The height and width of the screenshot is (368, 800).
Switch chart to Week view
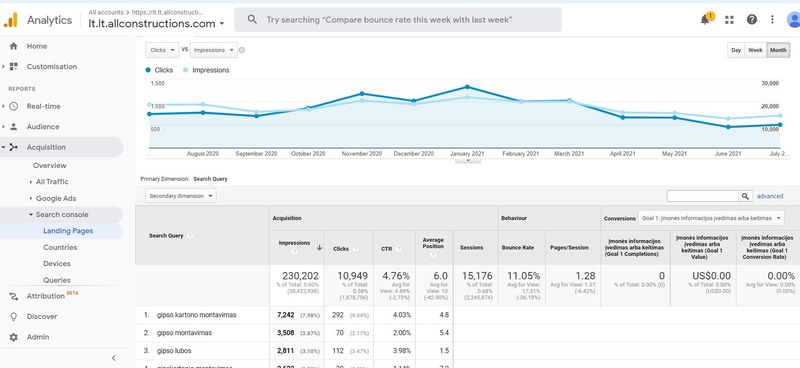pyautogui.click(x=755, y=50)
